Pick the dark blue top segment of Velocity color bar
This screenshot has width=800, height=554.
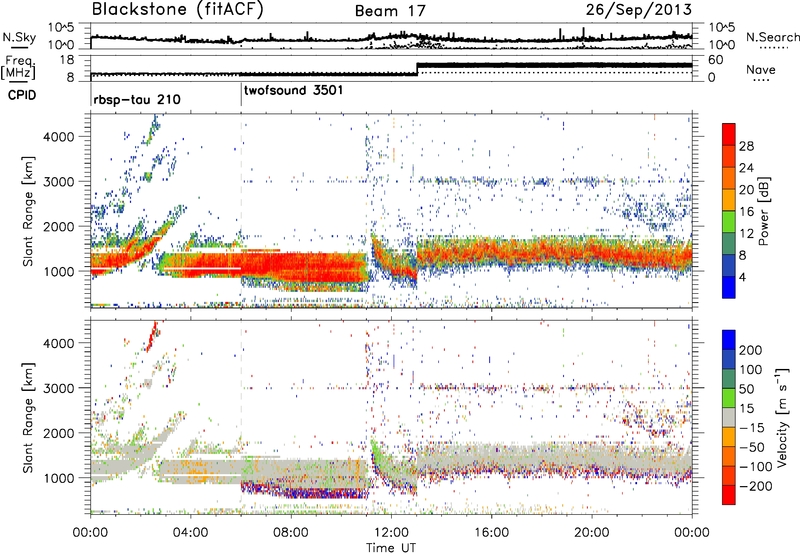(729, 340)
